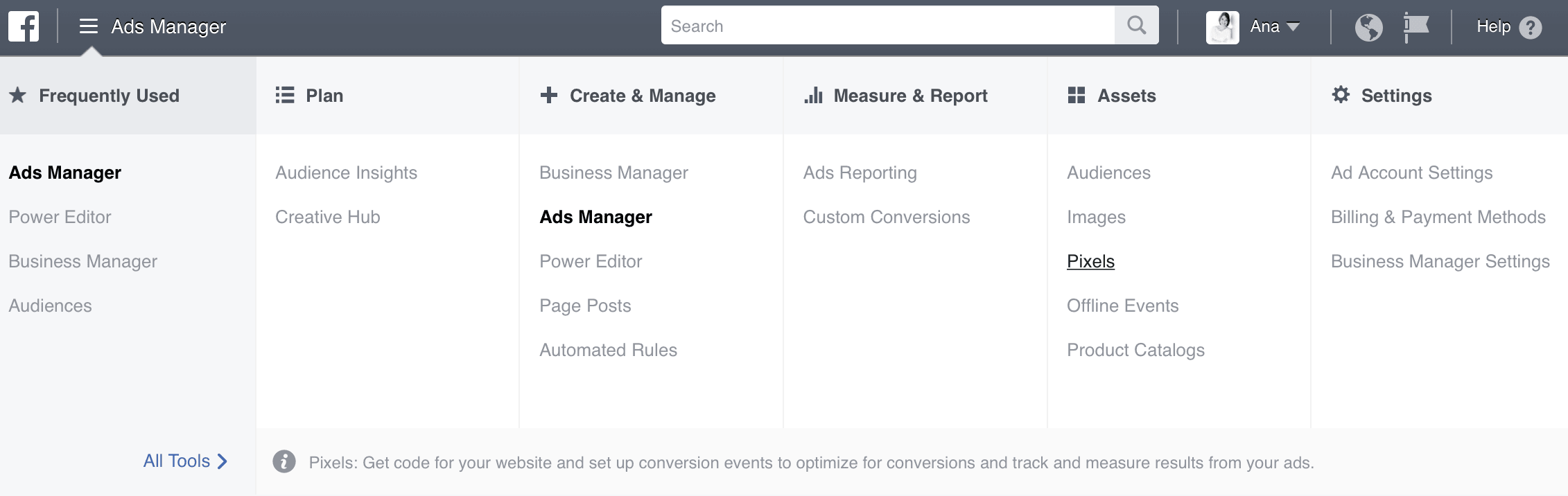Click the All Tools chevron arrow

pyautogui.click(x=222, y=461)
